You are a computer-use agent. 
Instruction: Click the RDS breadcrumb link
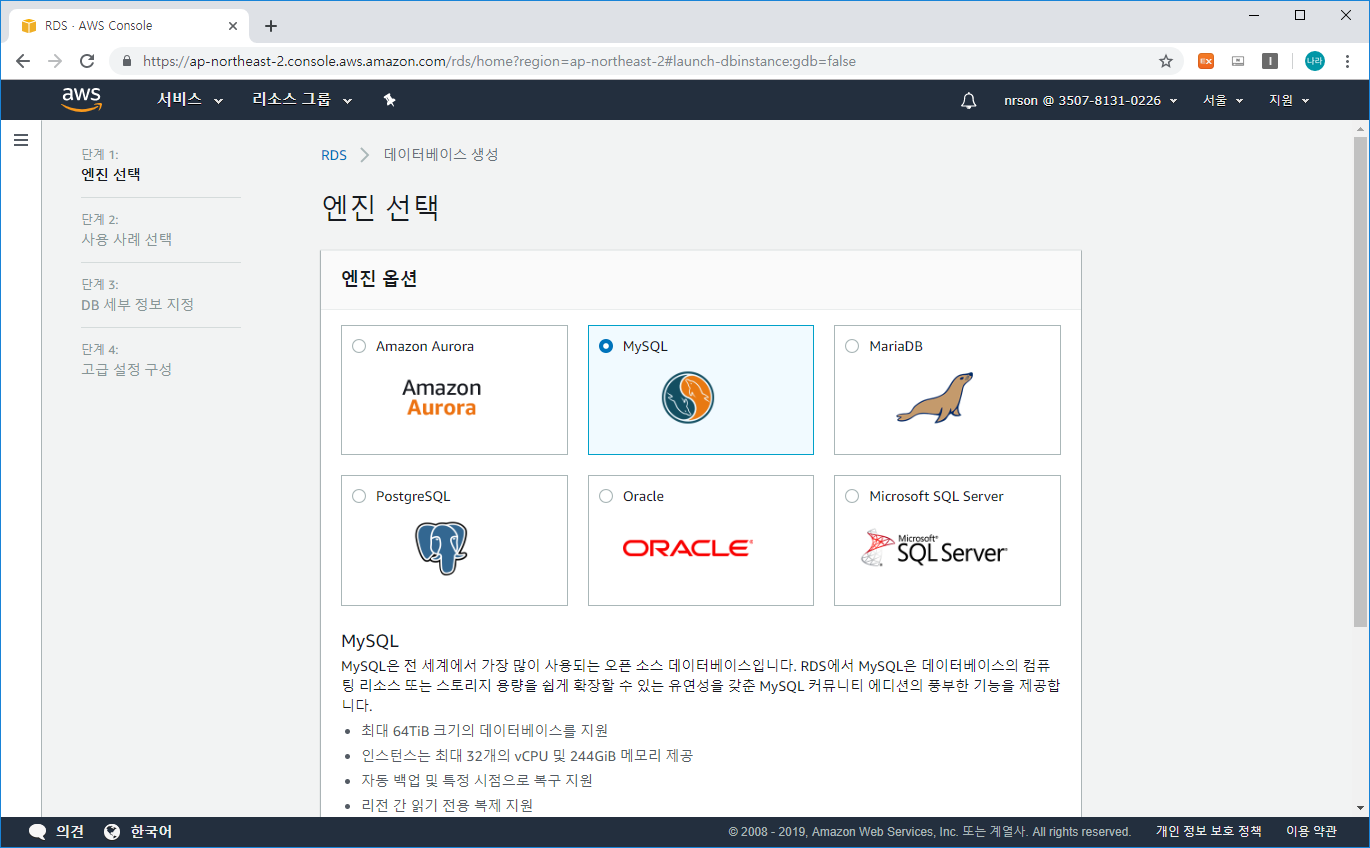pyautogui.click(x=334, y=155)
